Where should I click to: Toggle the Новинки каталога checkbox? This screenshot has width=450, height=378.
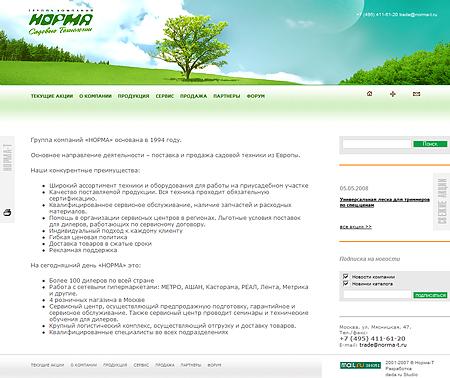[346, 283]
